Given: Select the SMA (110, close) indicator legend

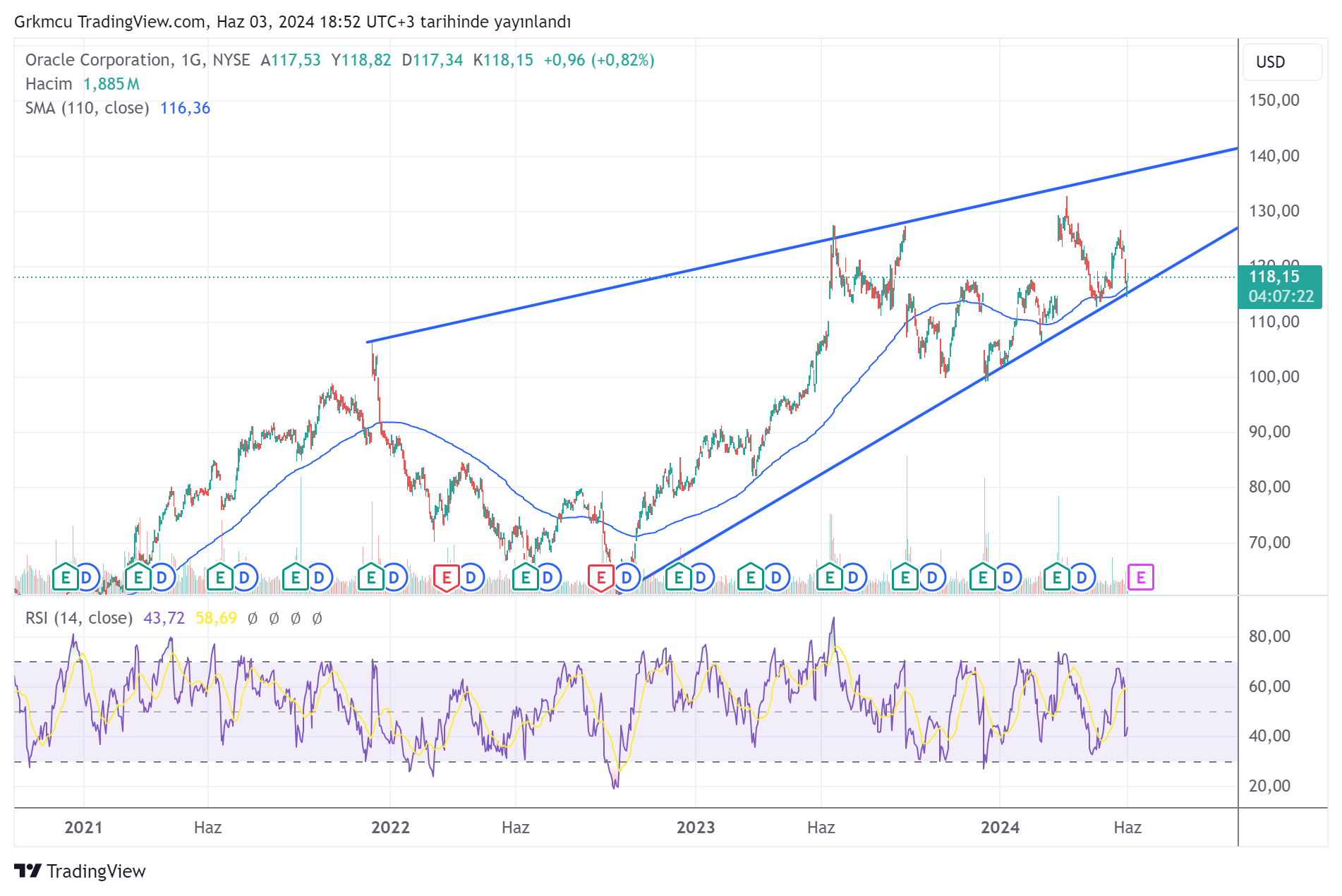Looking at the screenshot, I should point(87,108).
